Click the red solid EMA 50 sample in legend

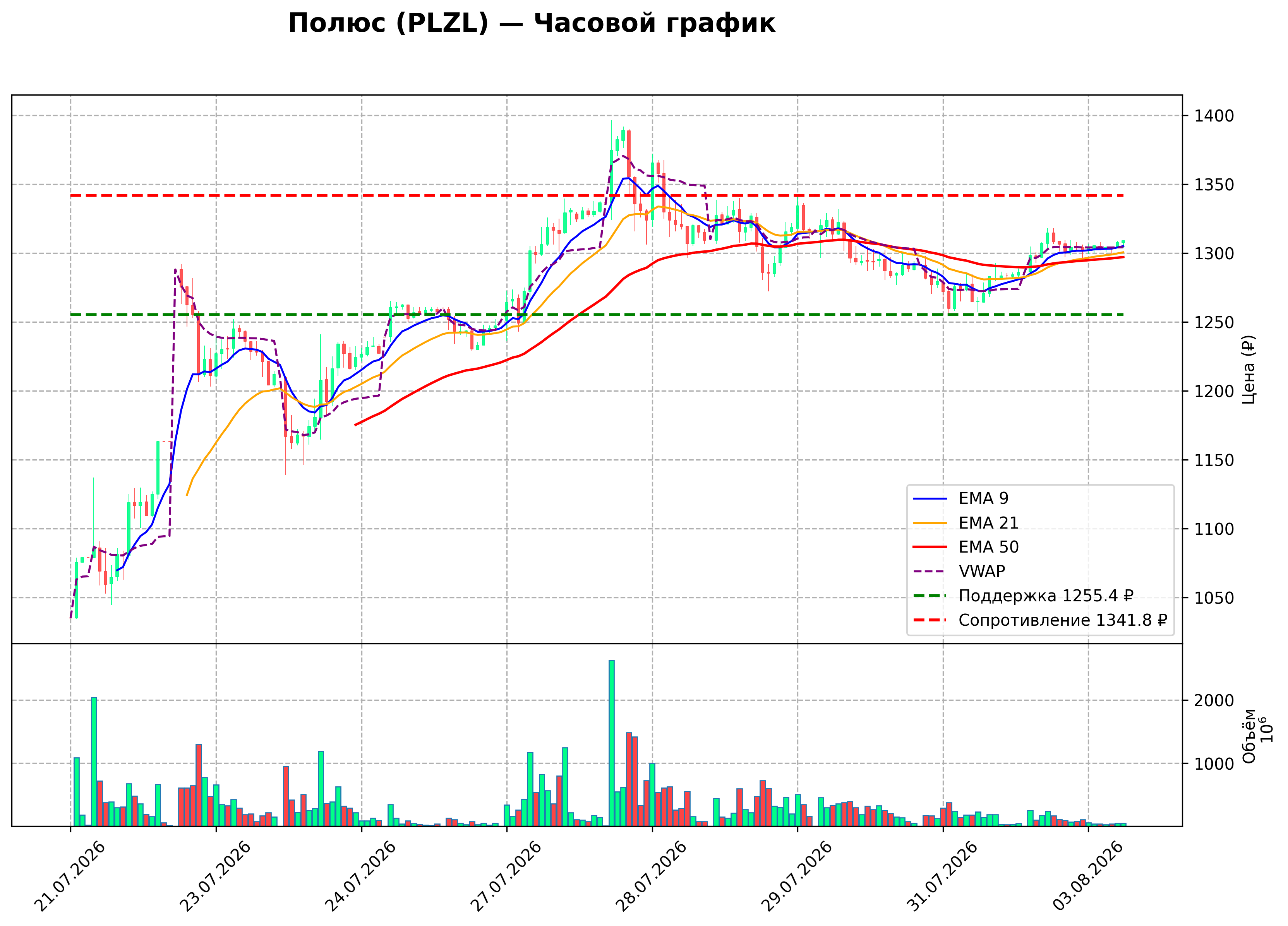click(x=930, y=547)
